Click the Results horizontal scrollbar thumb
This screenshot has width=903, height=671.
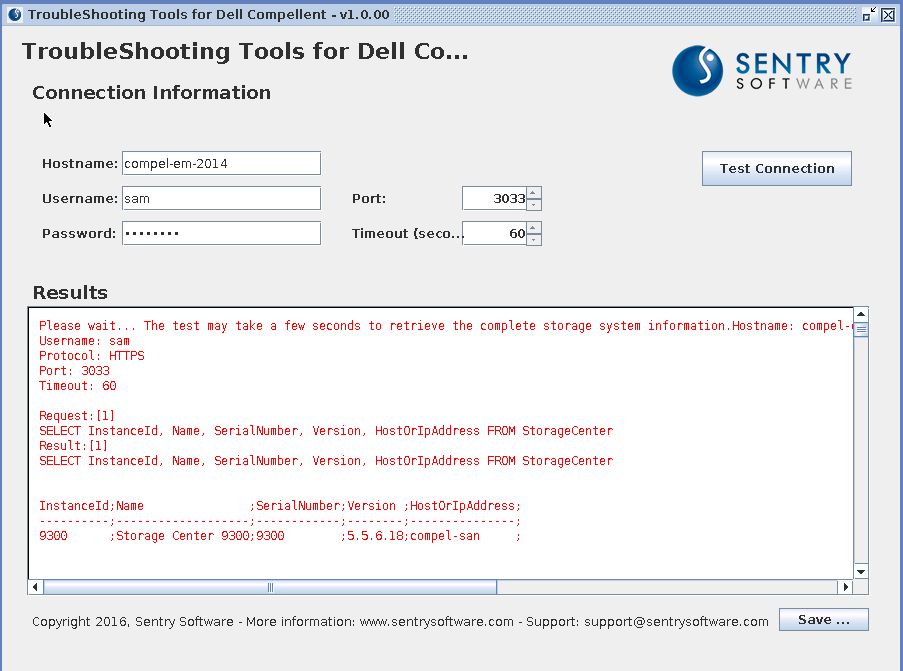[270, 587]
